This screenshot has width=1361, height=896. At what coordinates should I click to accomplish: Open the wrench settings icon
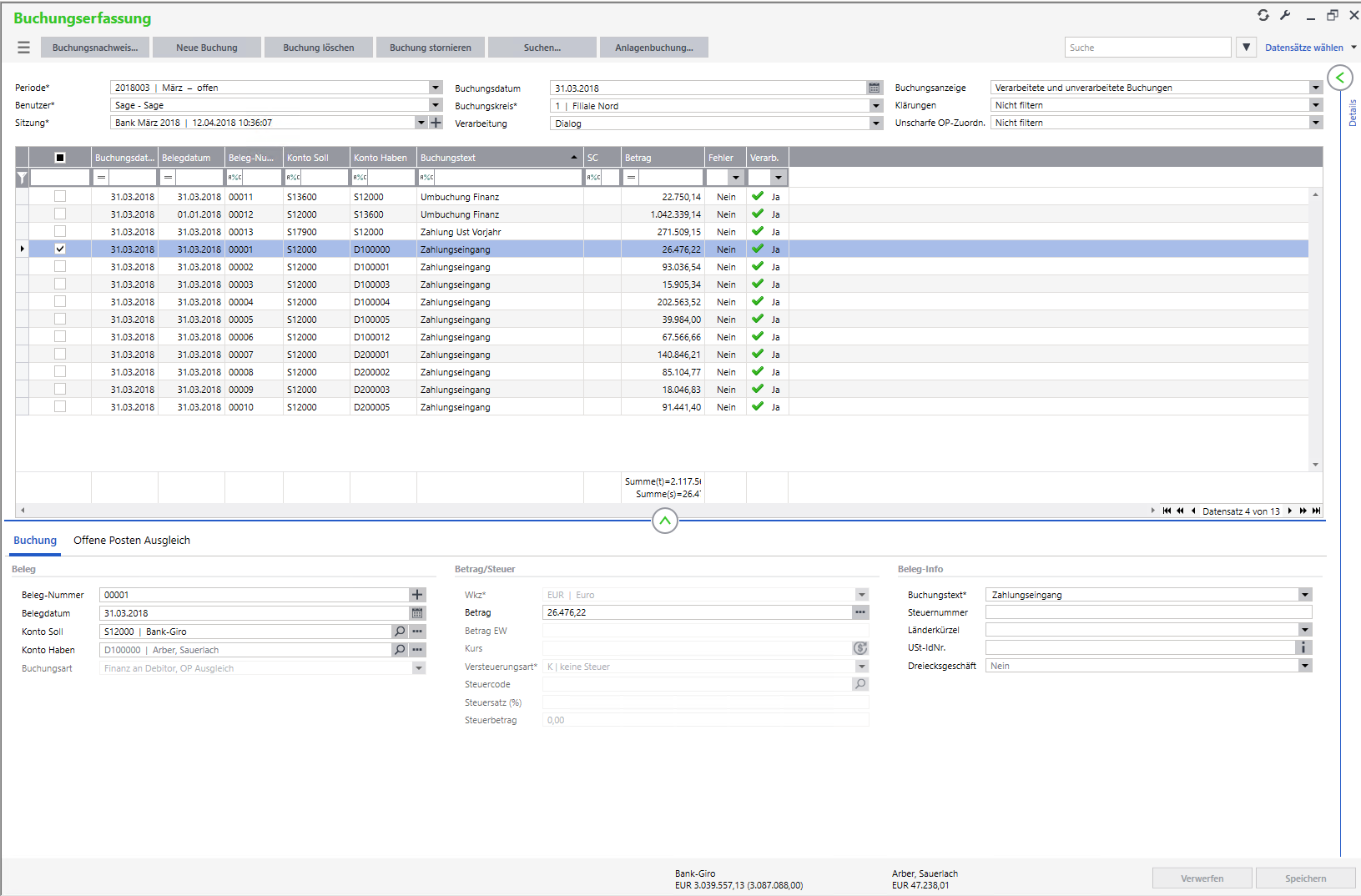(x=1285, y=15)
